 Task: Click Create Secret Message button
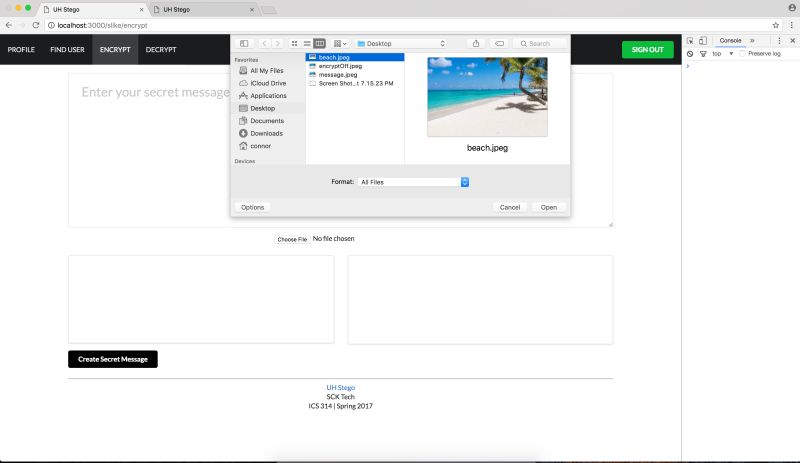[113, 359]
